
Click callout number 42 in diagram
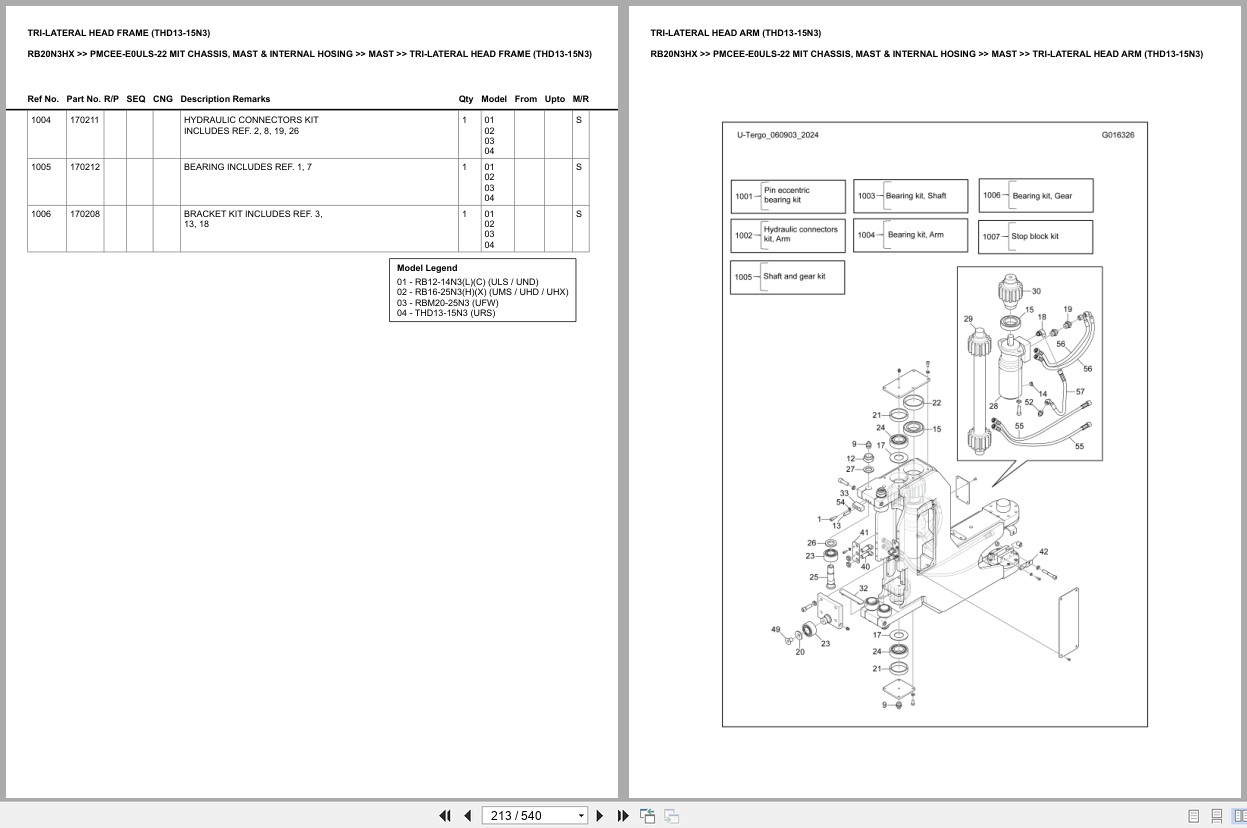pos(1043,552)
